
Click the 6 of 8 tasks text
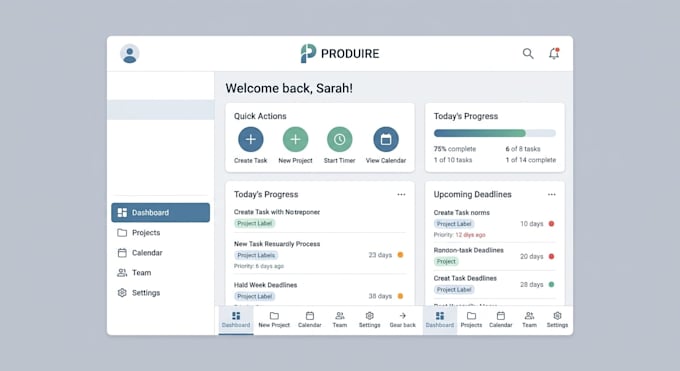[x=523, y=149]
